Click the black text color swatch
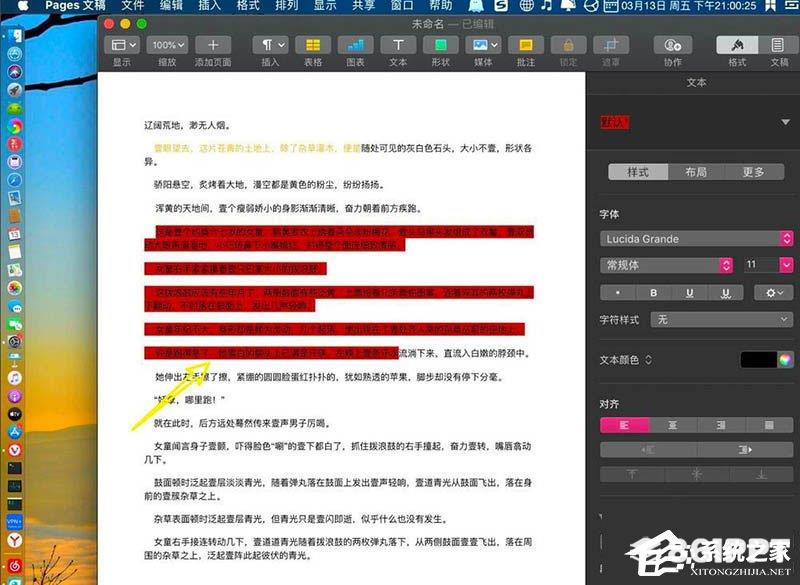 coord(758,360)
